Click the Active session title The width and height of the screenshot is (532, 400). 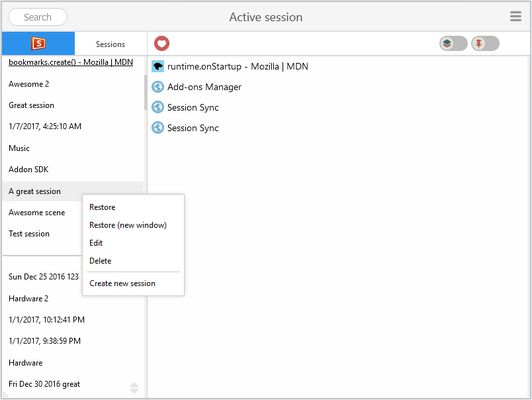[266, 17]
